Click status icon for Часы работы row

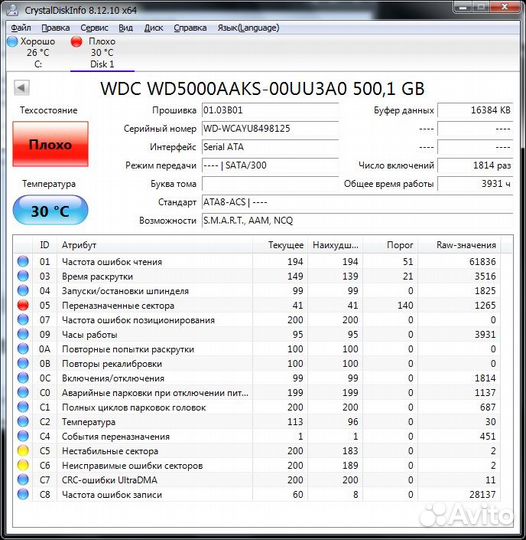(x=23, y=334)
